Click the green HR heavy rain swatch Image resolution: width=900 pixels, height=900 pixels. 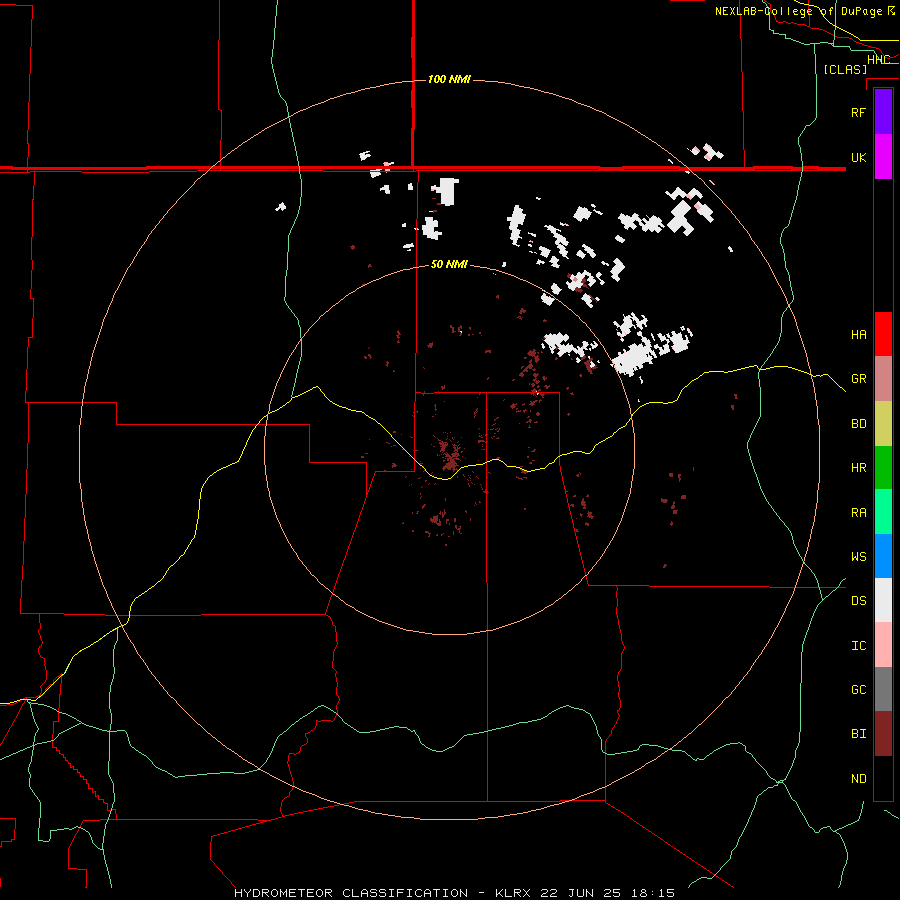coord(883,468)
